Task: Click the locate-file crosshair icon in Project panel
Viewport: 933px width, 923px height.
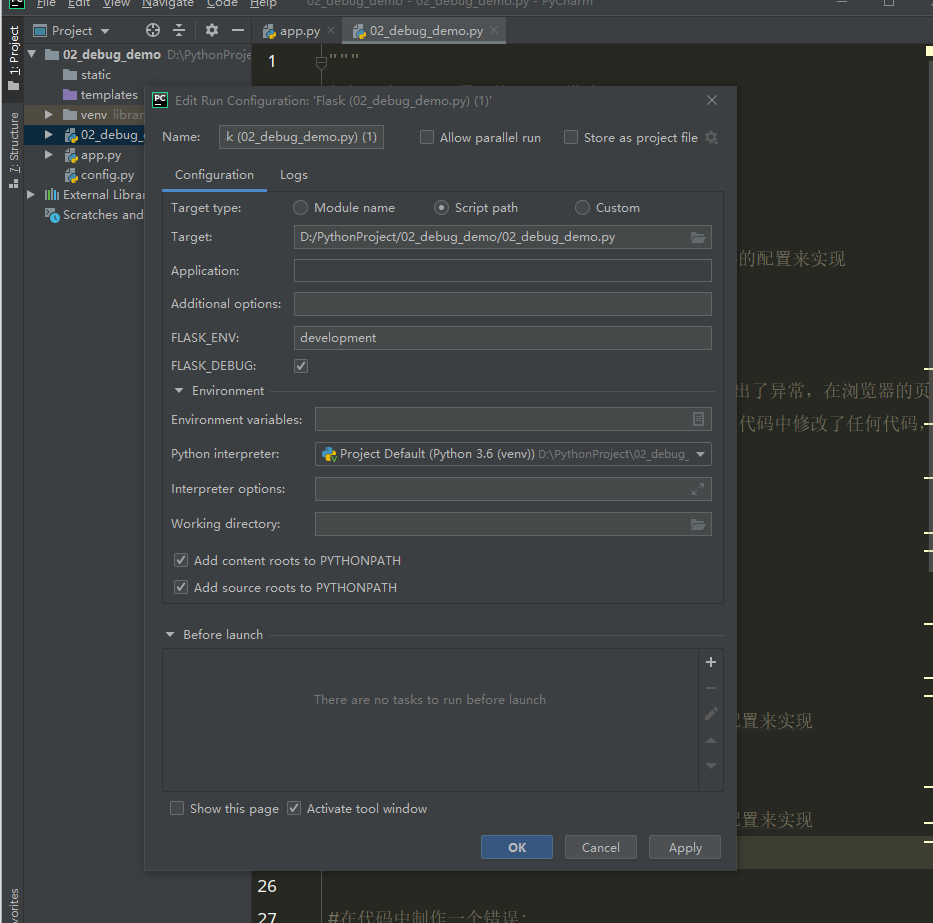Action: tap(153, 30)
